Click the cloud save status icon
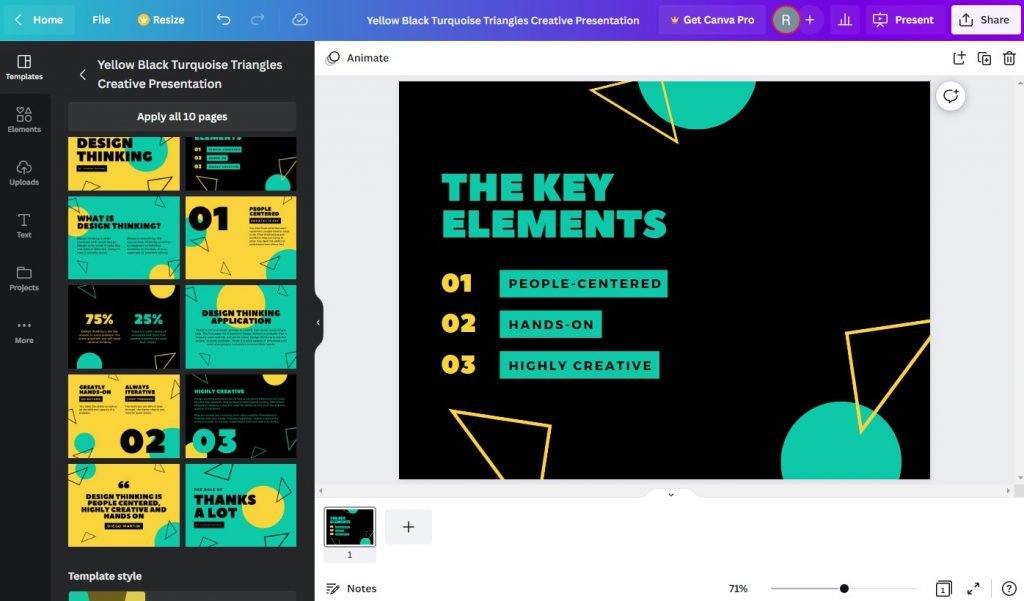This screenshot has height=601, width=1024. (x=300, y=20)
